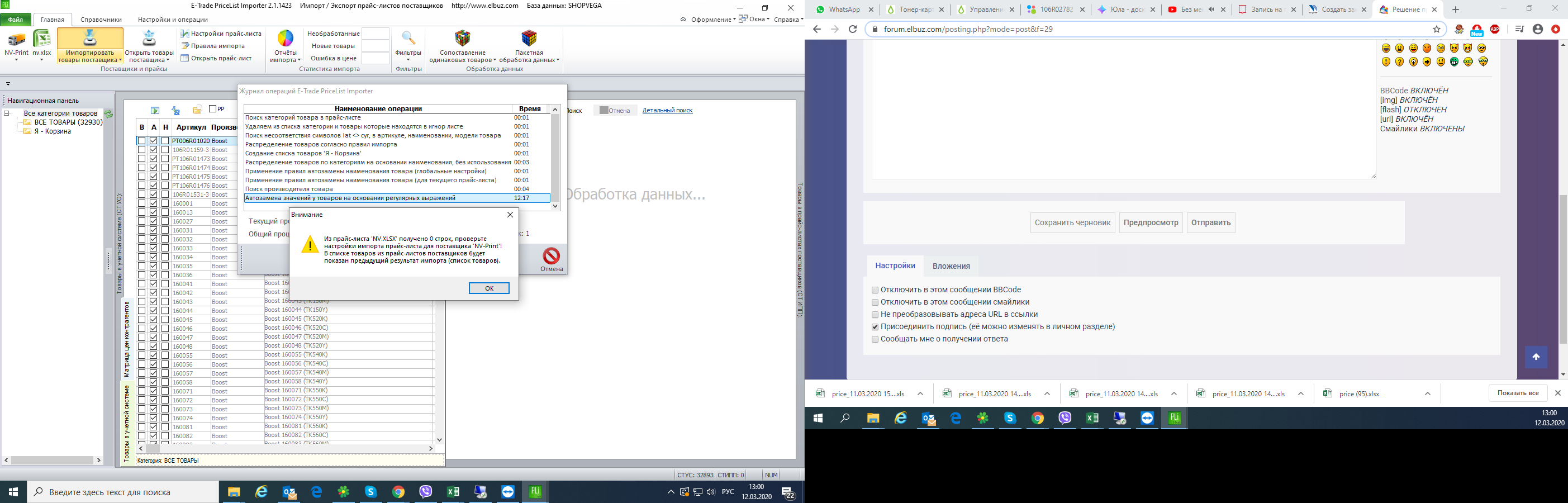Open File Explorer from the Windows taskbar
This screenshot has width=1568, height=503.
pyautogui.click(x=234, y=492)
